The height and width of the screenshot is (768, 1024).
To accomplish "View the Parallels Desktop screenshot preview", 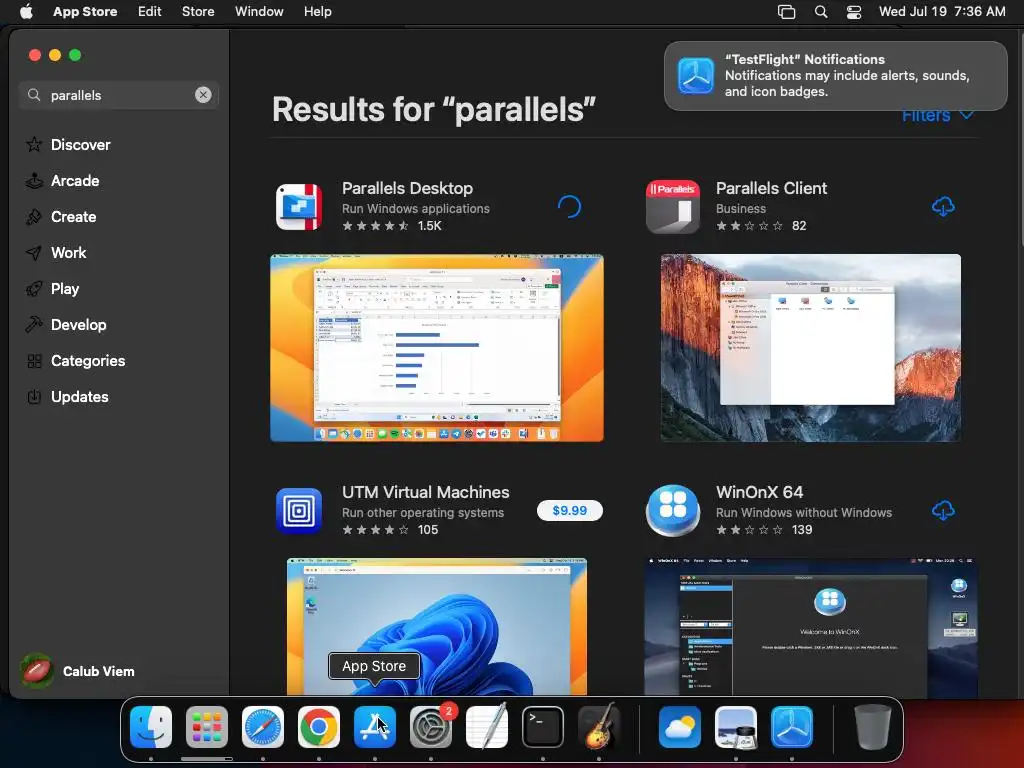I will coord(437,348).
